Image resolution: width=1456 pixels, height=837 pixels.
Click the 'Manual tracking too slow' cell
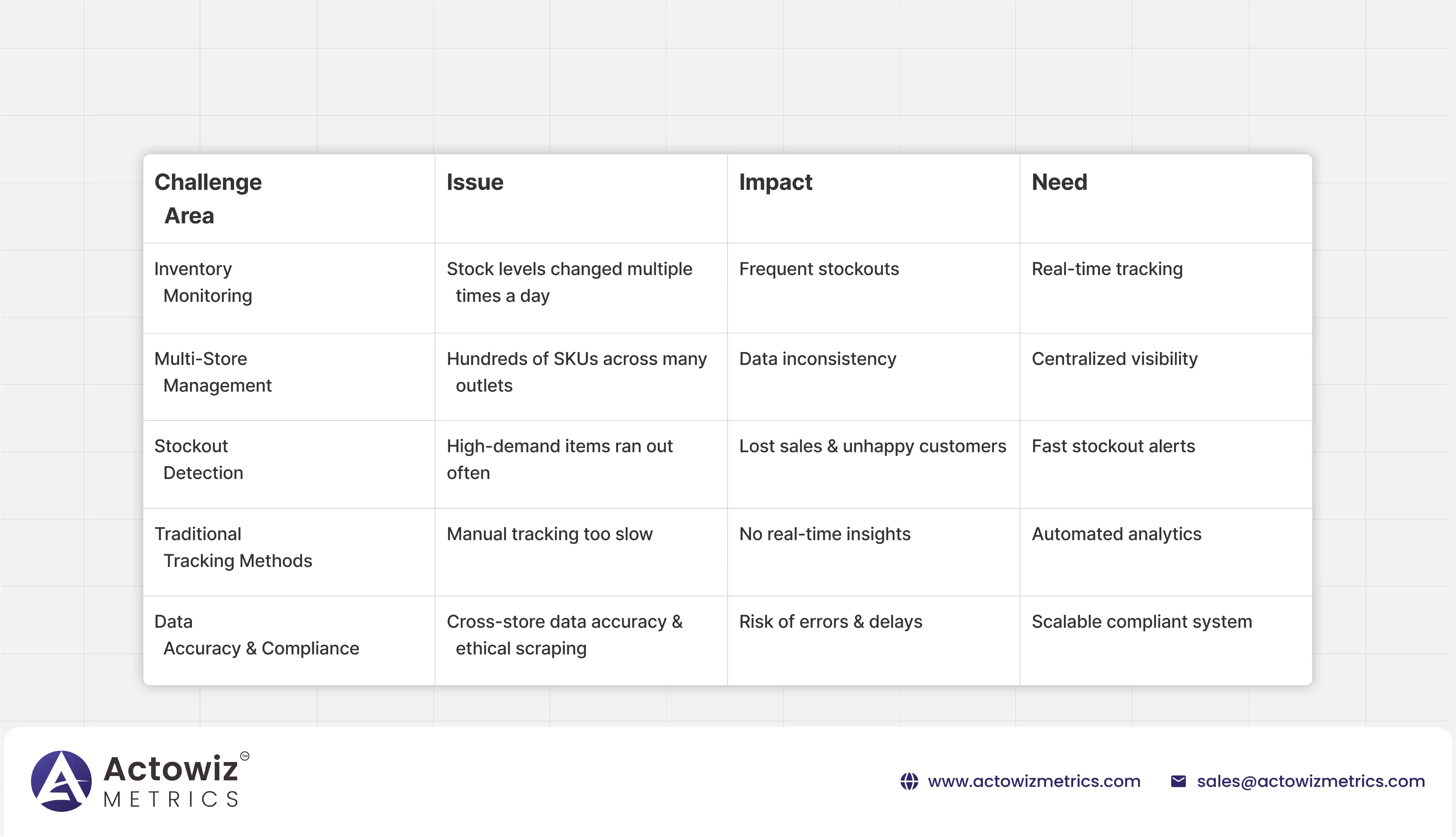(550, 534)
